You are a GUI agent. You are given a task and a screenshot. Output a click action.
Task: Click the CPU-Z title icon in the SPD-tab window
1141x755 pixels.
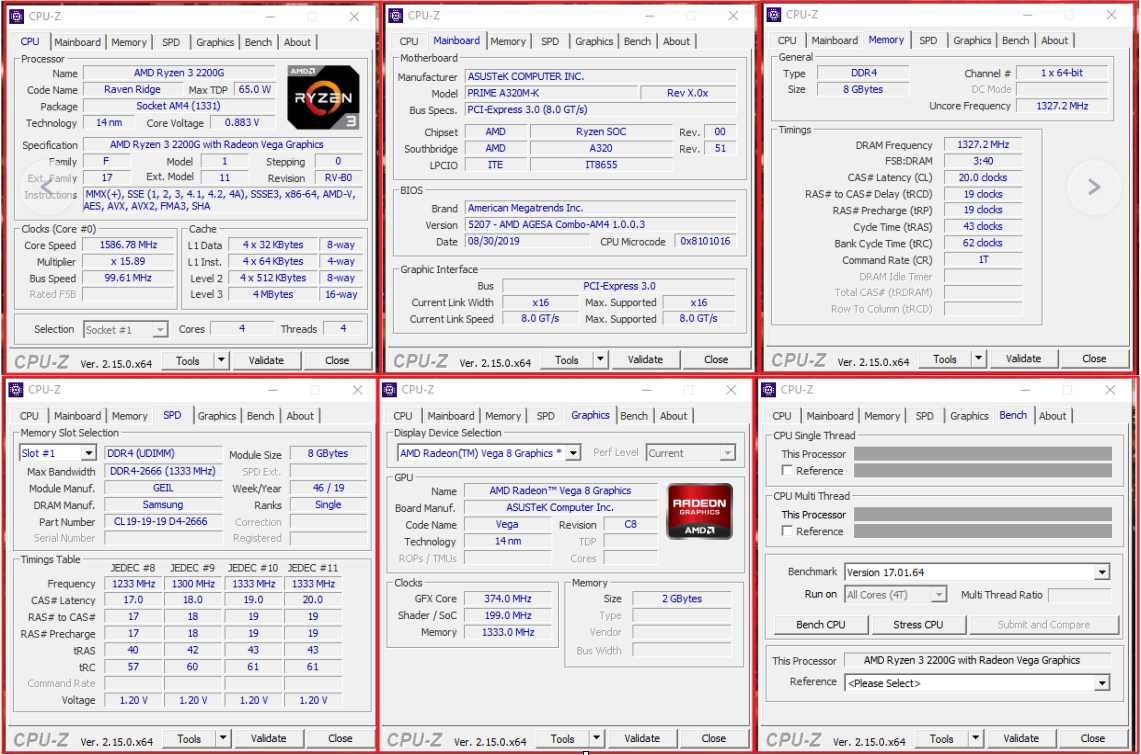coord(16,390)
